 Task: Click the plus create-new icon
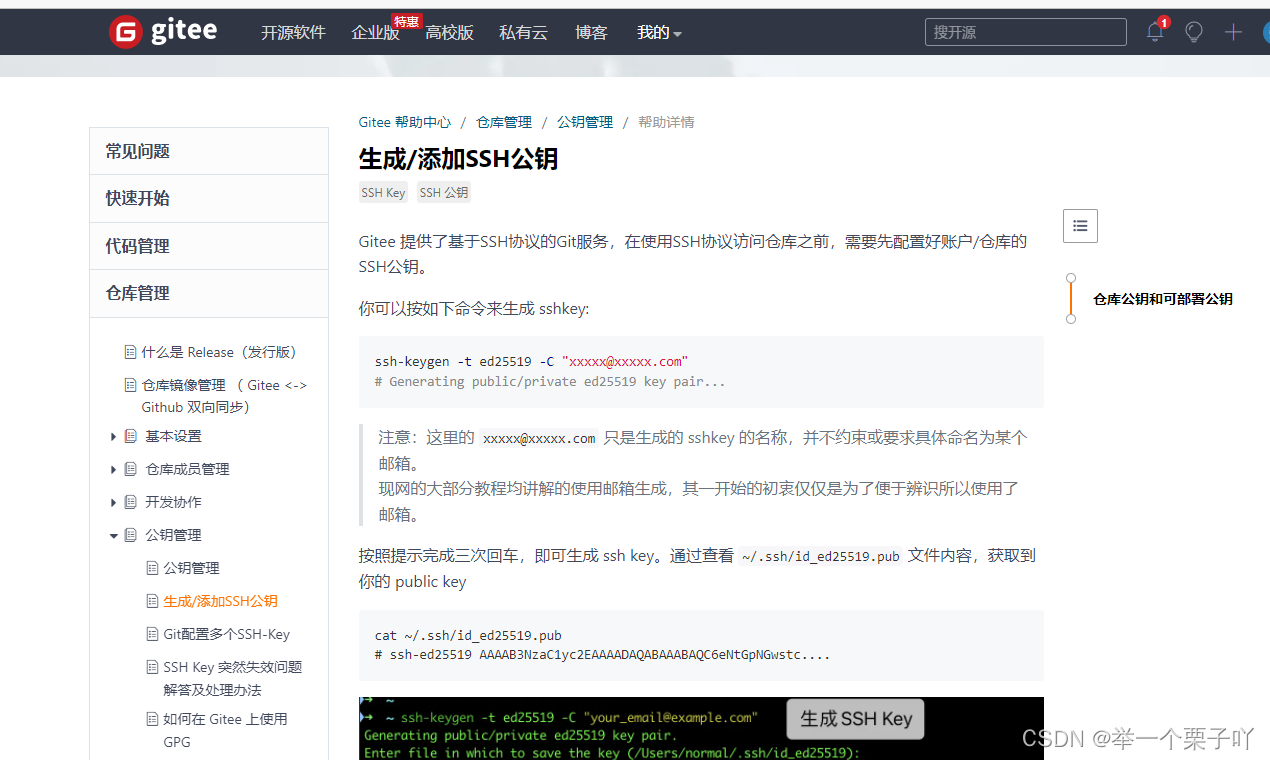1234,32
